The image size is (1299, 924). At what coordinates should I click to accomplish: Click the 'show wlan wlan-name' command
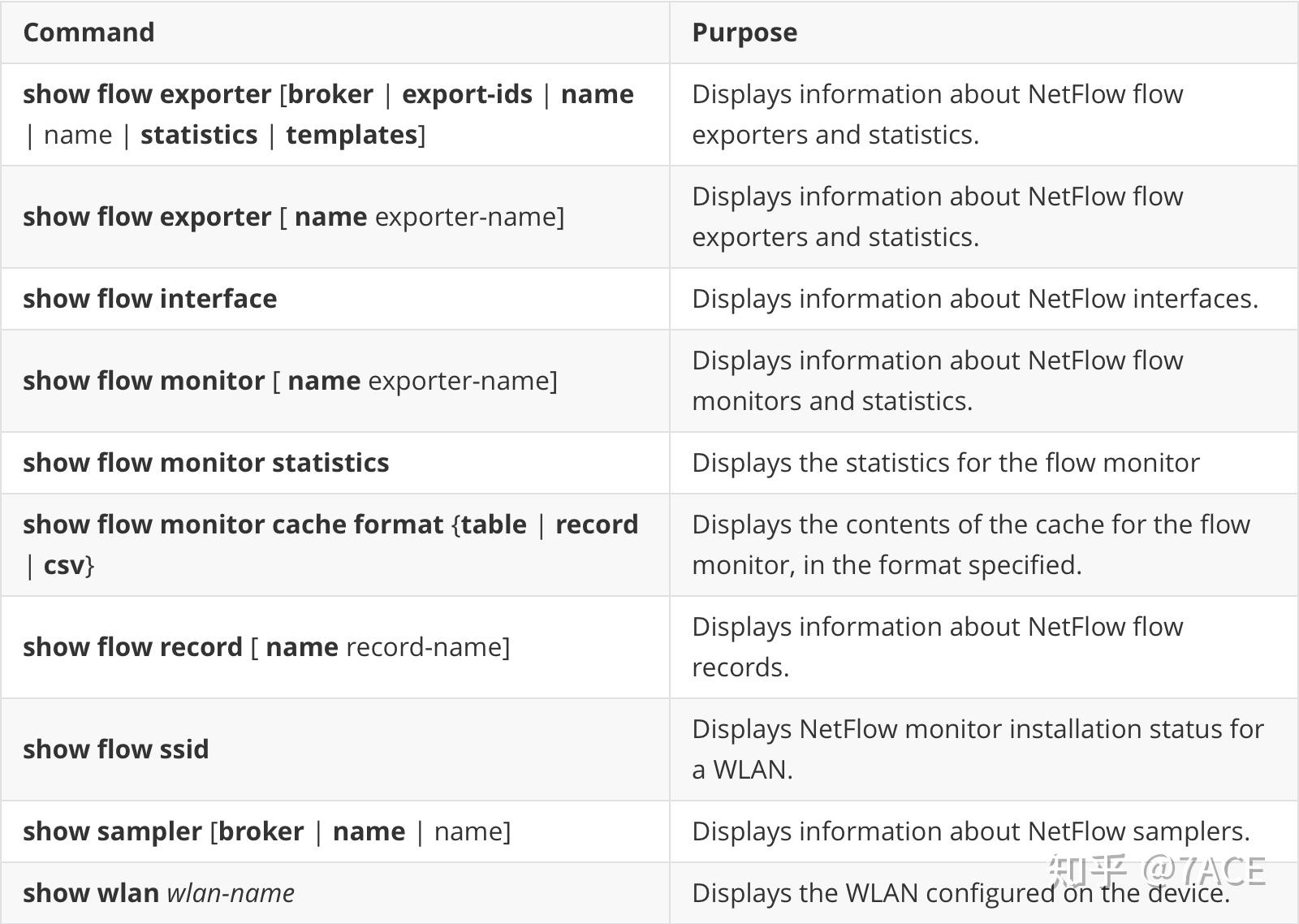coord(158,893)
